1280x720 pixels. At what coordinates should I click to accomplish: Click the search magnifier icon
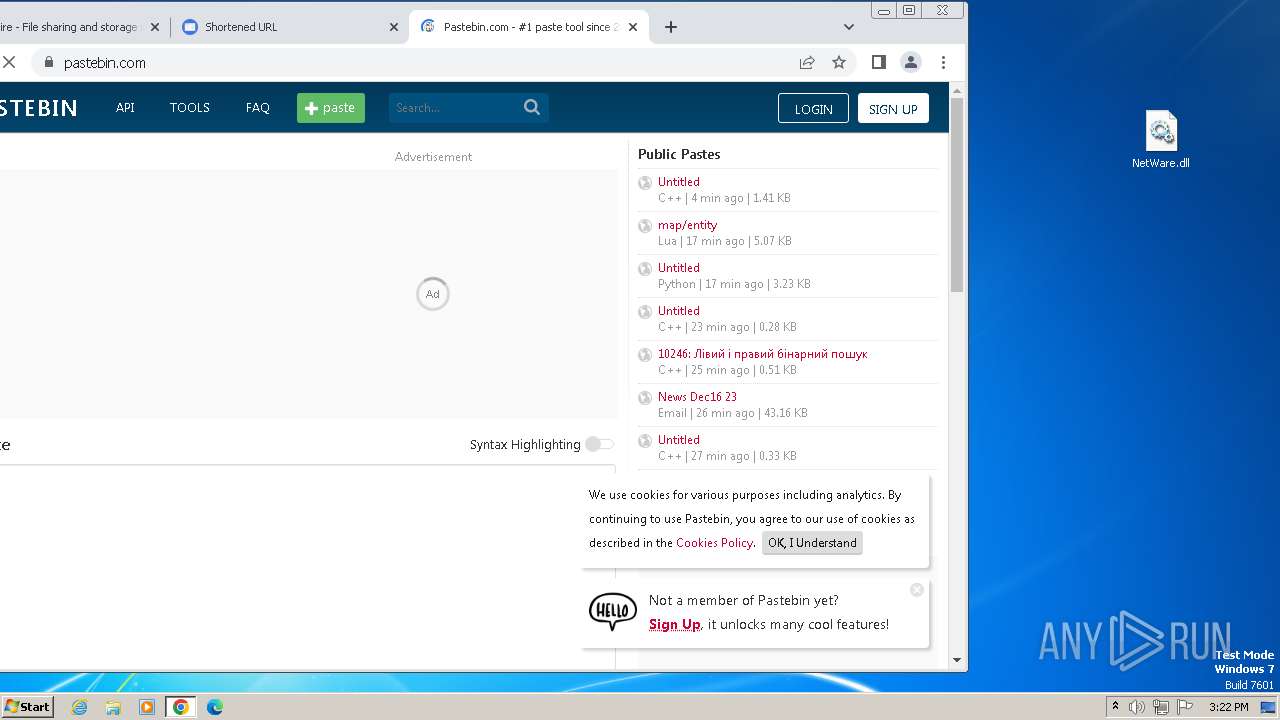pyautogui.click(x=532, y=107)
